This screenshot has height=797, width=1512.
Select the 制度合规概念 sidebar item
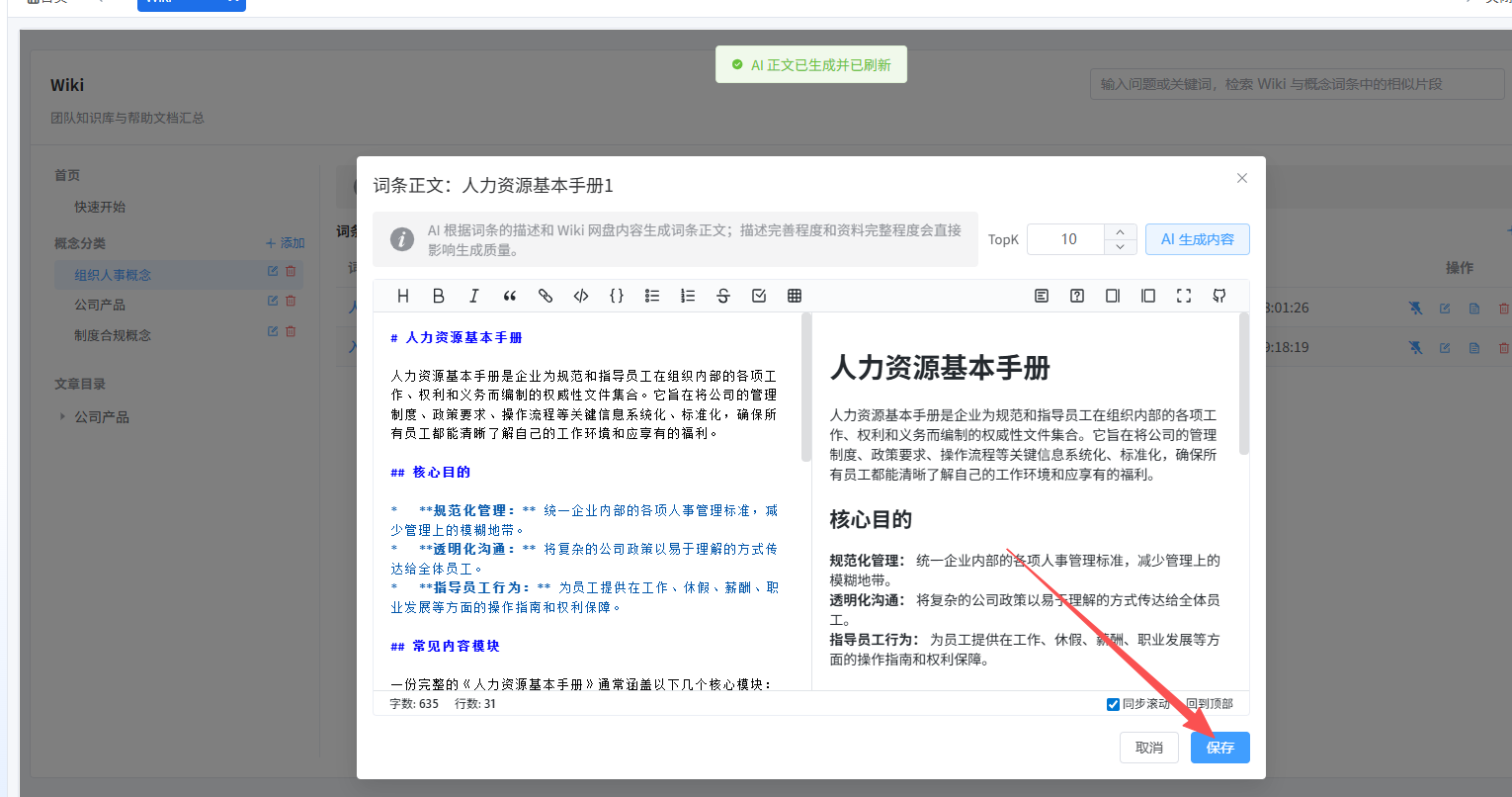click(x=113, y=335)
